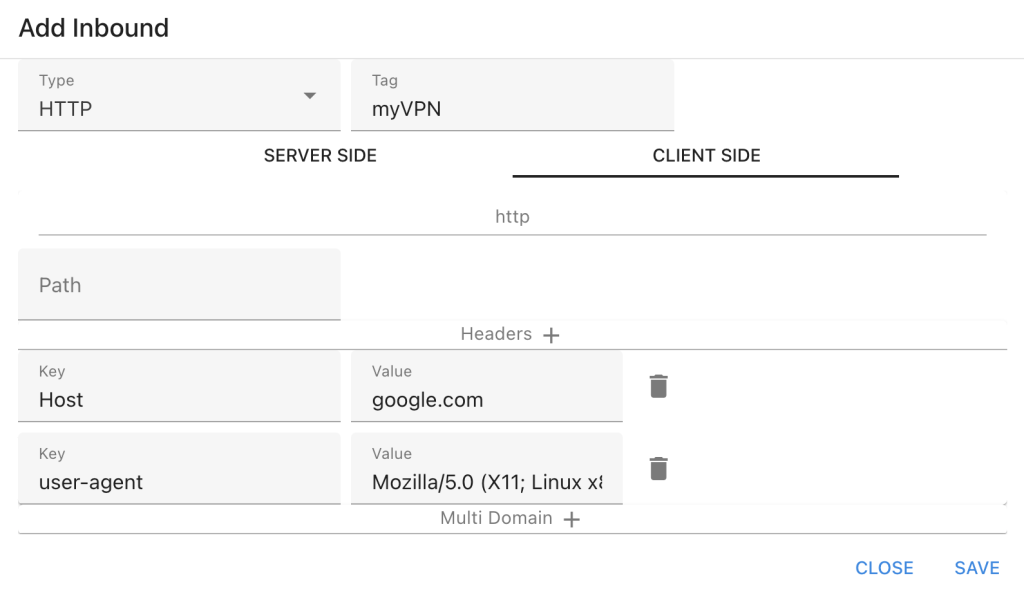The width and height of the screenshot is (1024, 596).
Task: Save the inbound with SAVE button
Action: pyautogui.click(x=976, y=568)
